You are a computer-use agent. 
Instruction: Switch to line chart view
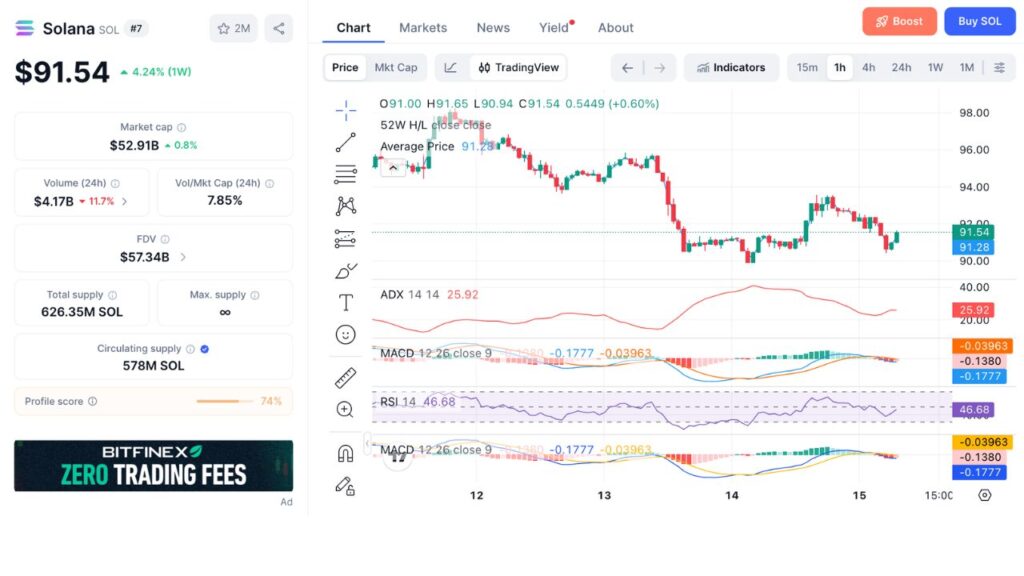coord(451,67)
